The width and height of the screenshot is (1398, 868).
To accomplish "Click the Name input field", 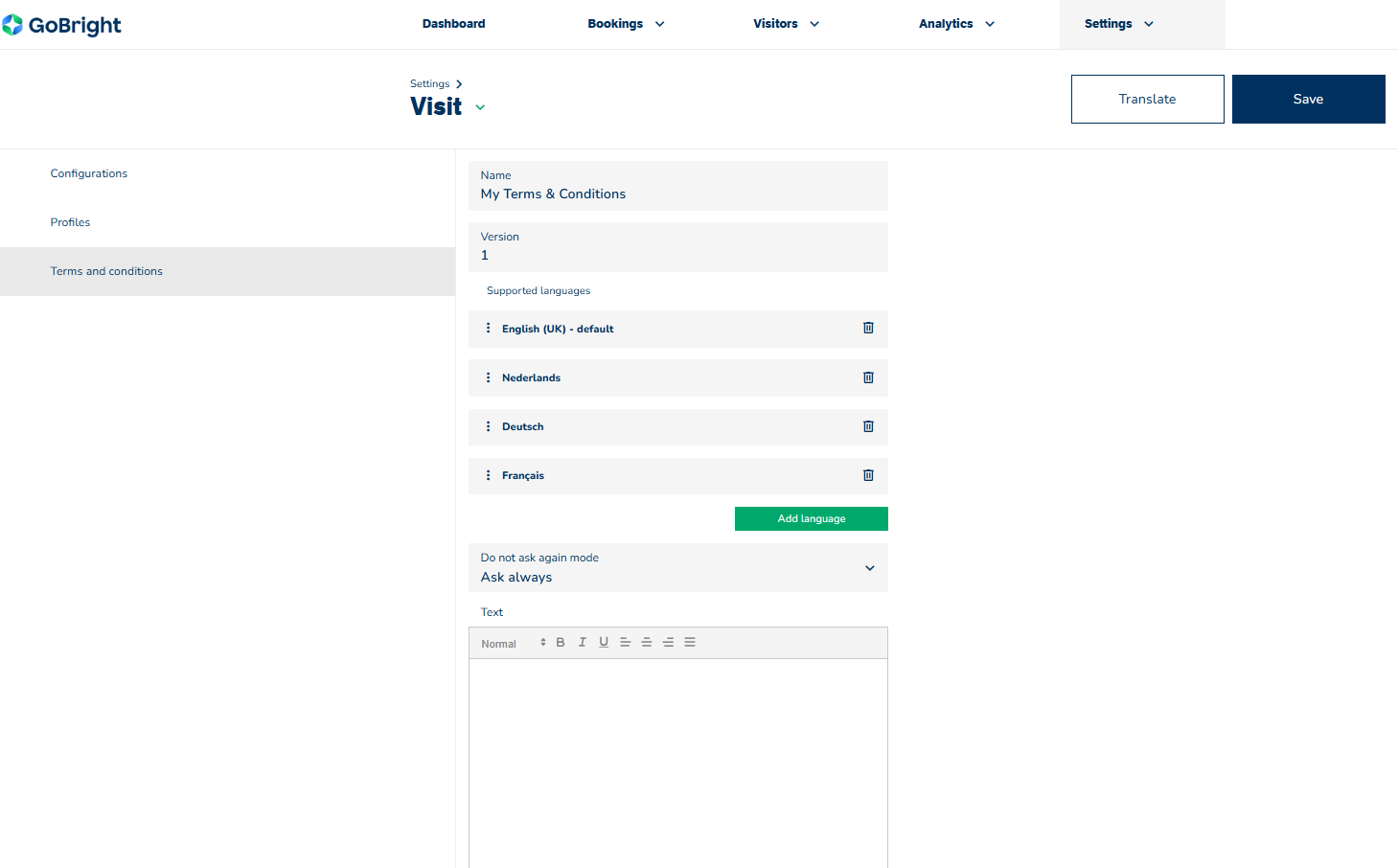I will coord(678,186).
